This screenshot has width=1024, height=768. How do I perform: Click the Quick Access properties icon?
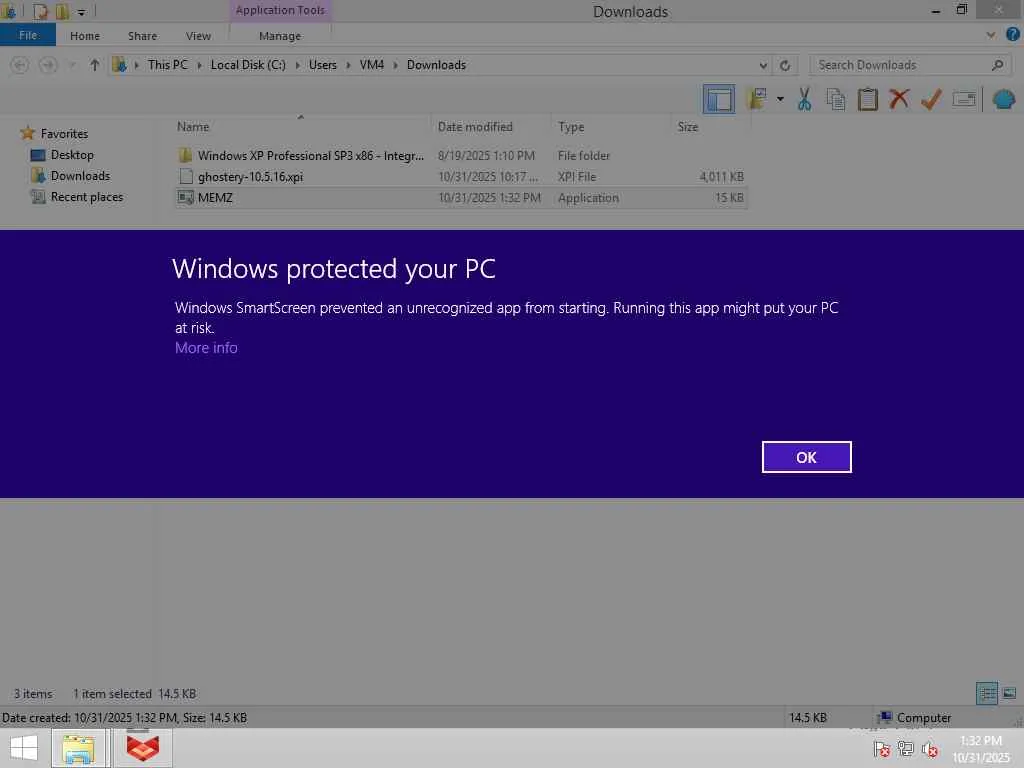click(x=40, y=11)
